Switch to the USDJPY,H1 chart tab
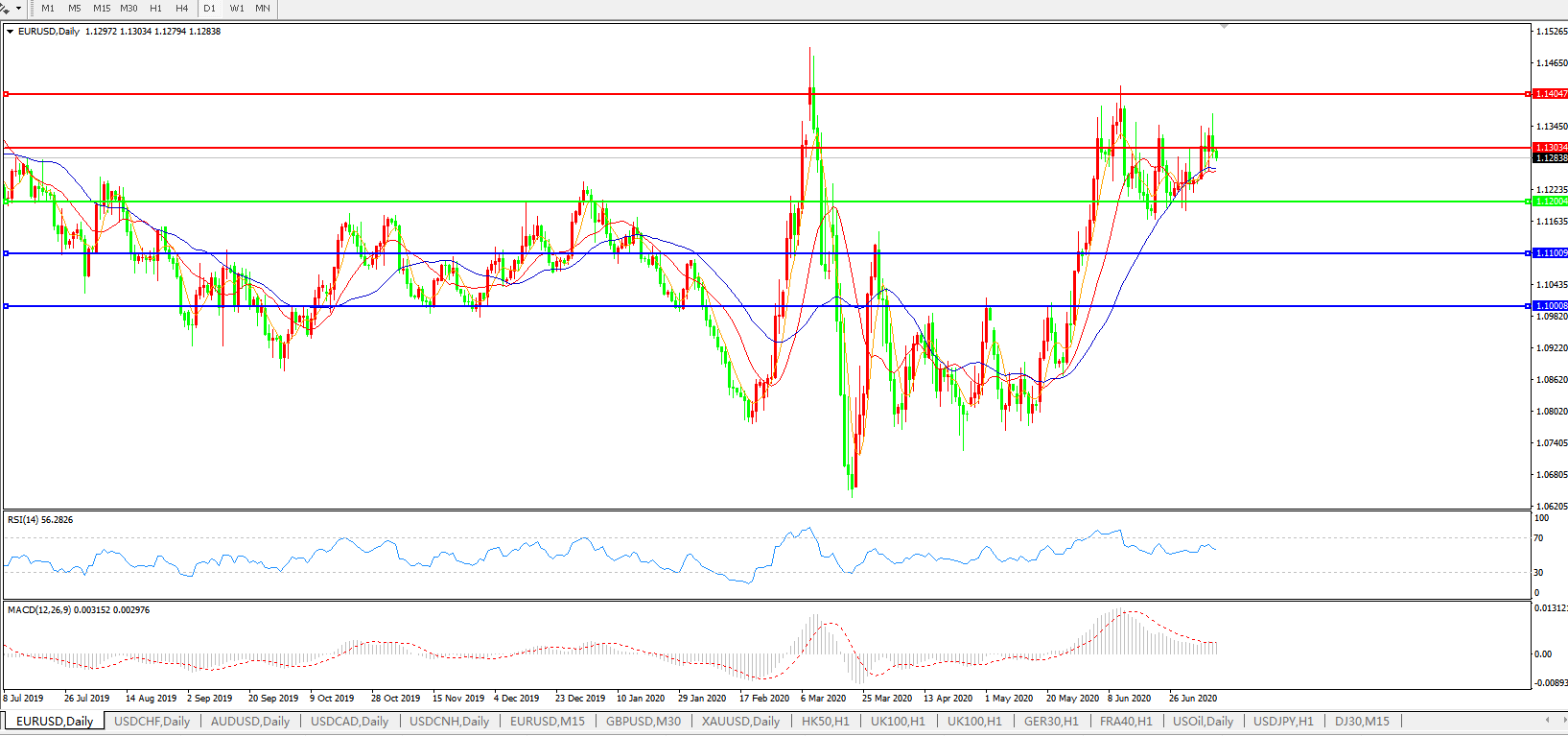The height and width of the screenshot is (736, 1568). click(x=1283, y=722)
